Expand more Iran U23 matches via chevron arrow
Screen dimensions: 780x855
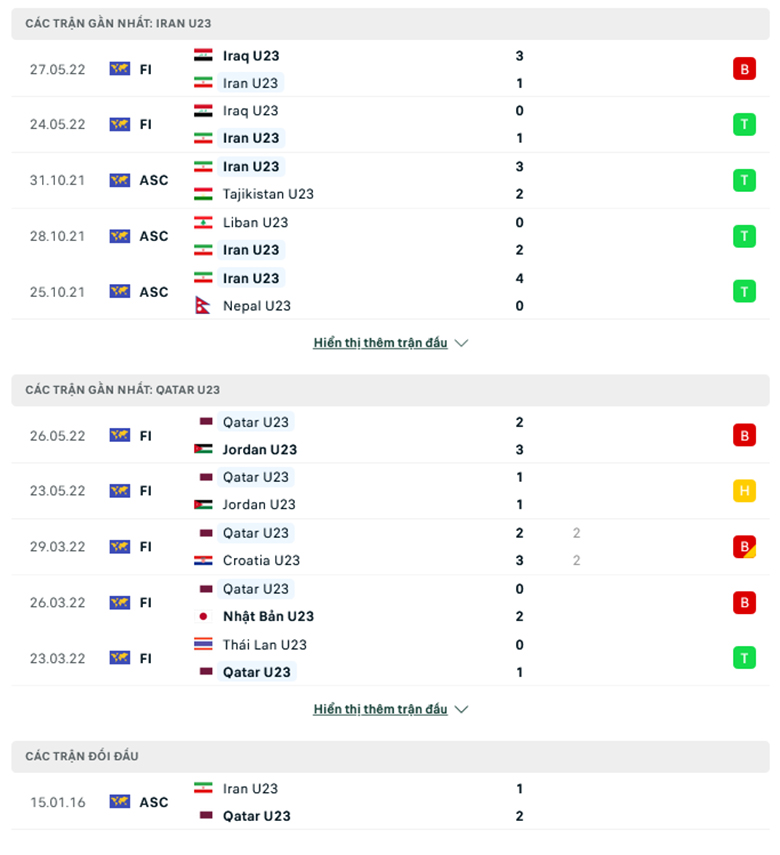coord(461,343)
